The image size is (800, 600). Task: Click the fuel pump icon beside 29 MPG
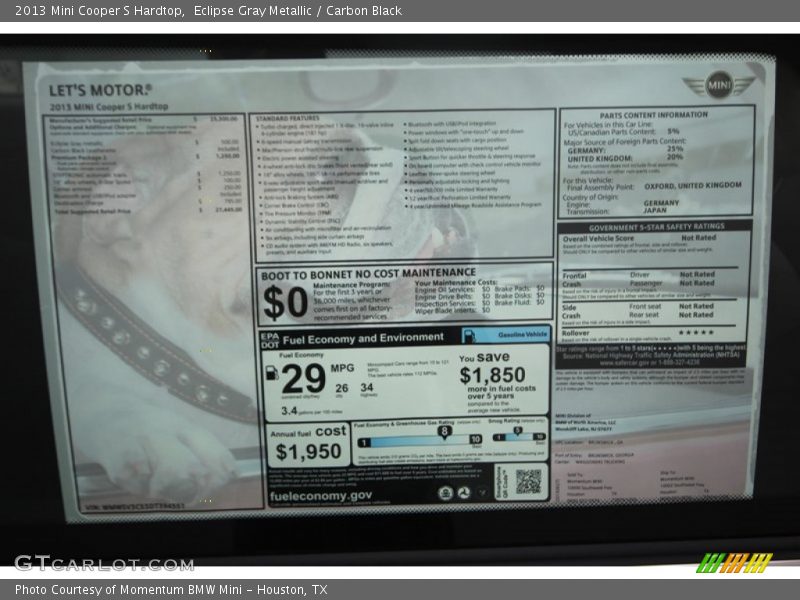pyautogui.click(x=271, y=374)
